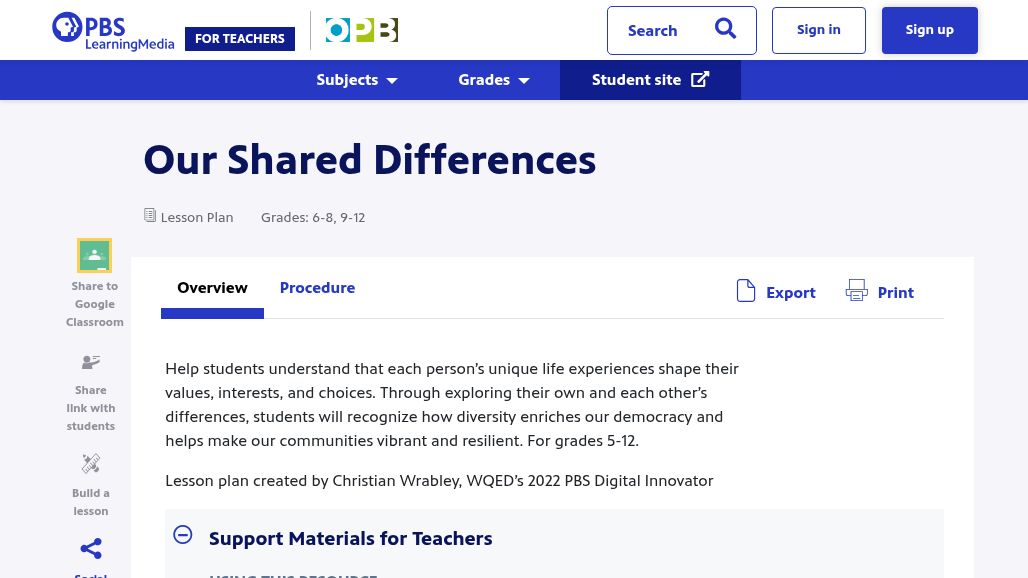Click the PBS LearningMedia logo
1028x578 pixels.
click(112, 31)
